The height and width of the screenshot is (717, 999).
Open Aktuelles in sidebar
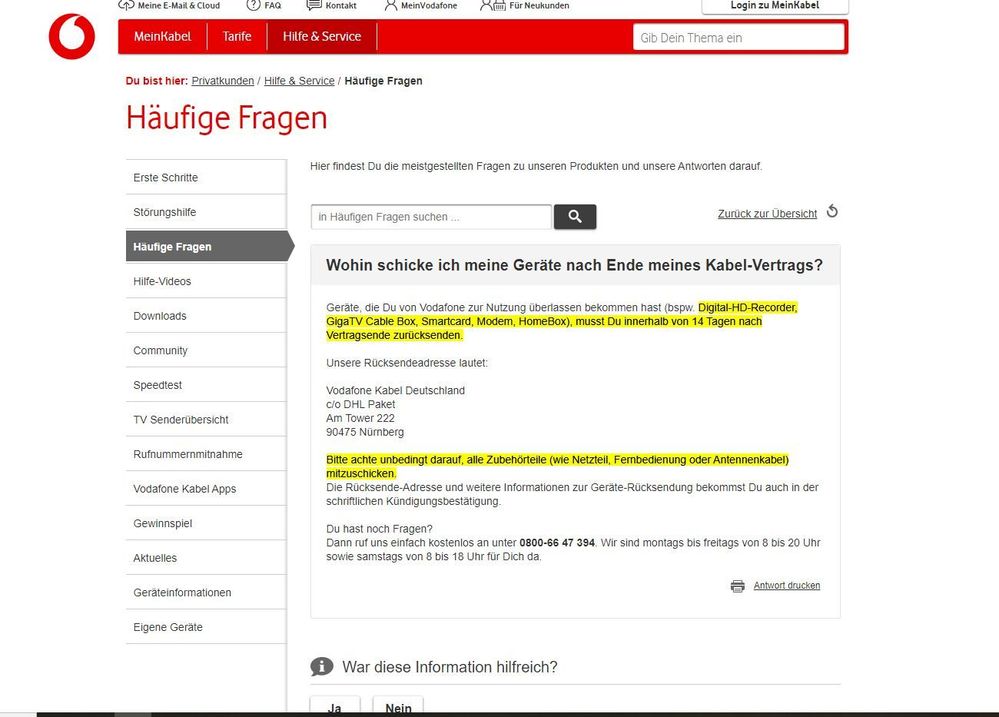click(206, 558)
